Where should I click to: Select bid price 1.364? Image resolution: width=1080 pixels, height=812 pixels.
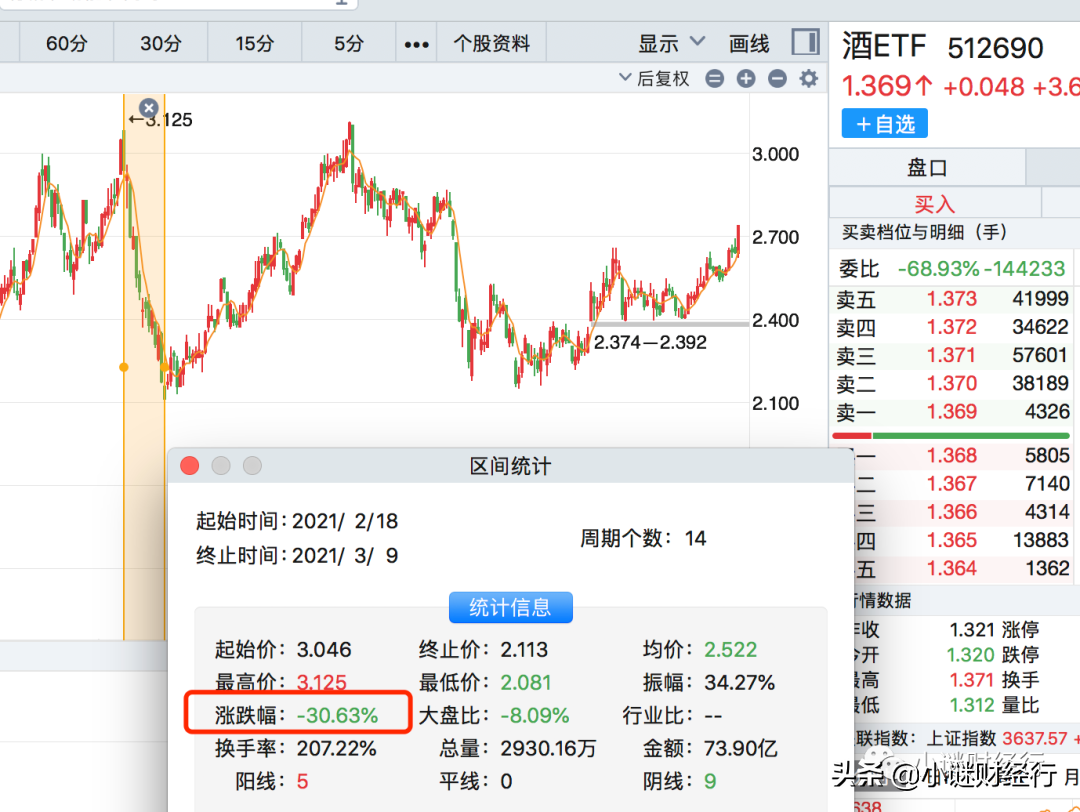(952, 568)
